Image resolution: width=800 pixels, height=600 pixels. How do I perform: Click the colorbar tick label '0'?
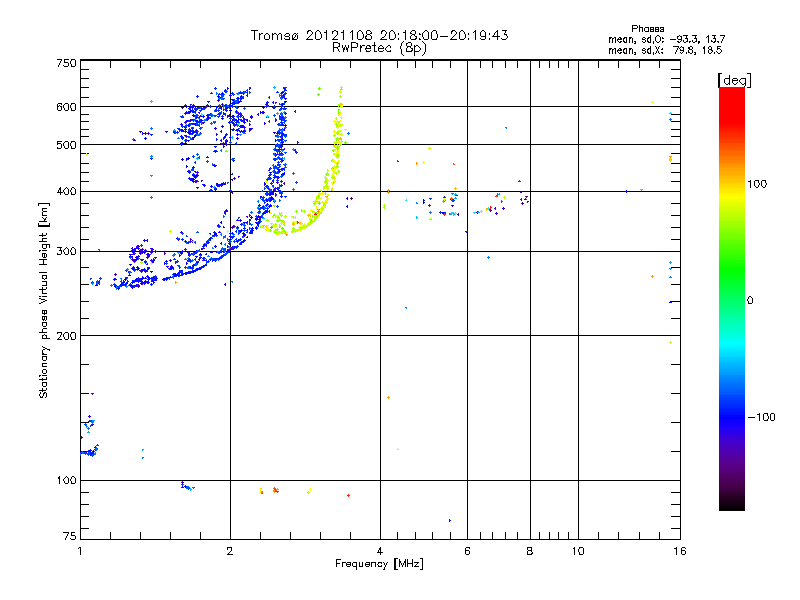(x=750, y=301)
